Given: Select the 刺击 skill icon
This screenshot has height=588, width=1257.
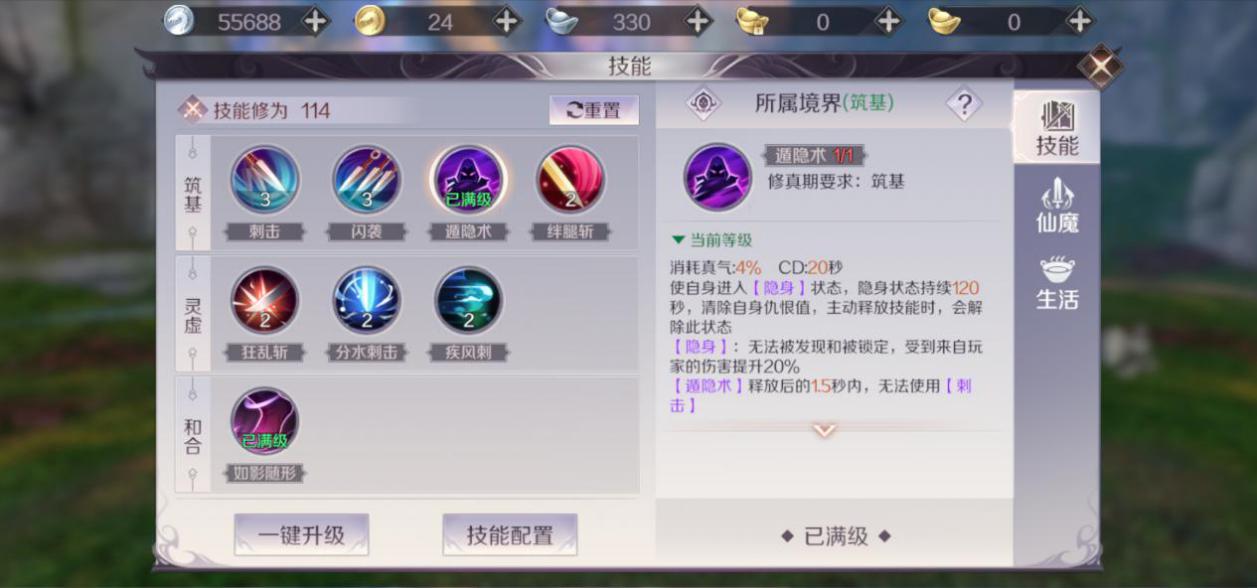Looking at the screenshot, I should [265, 180].
